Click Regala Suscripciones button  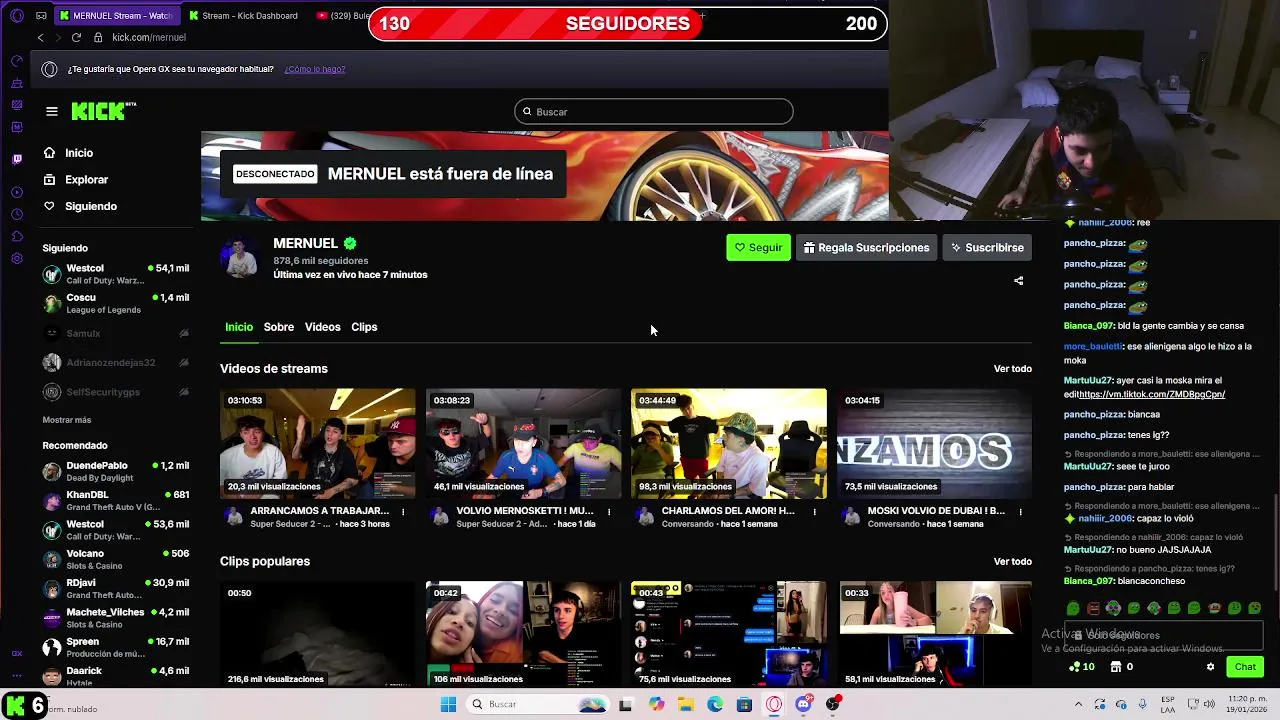coord(866,248)
